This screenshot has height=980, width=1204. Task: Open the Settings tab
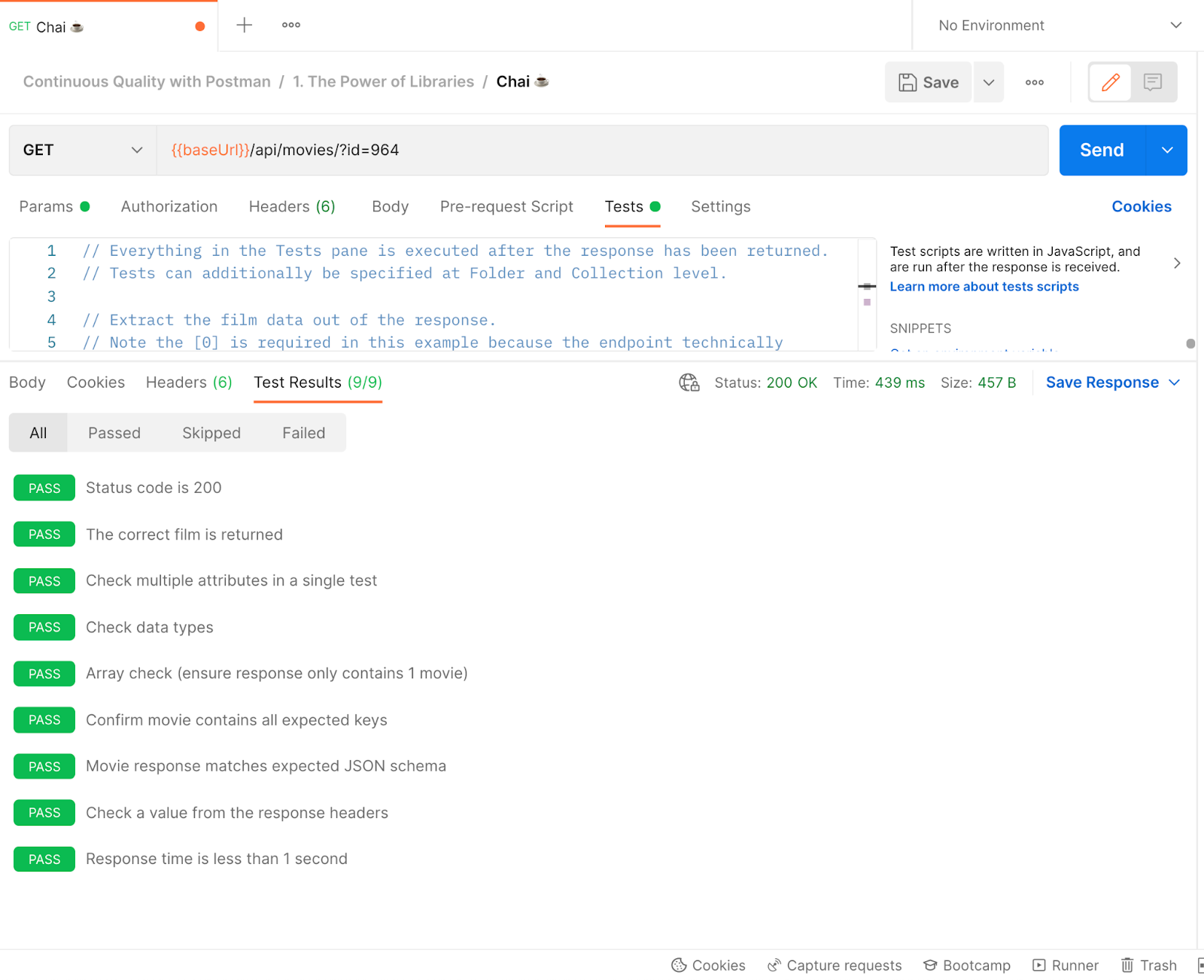click(x=721, y=206)
